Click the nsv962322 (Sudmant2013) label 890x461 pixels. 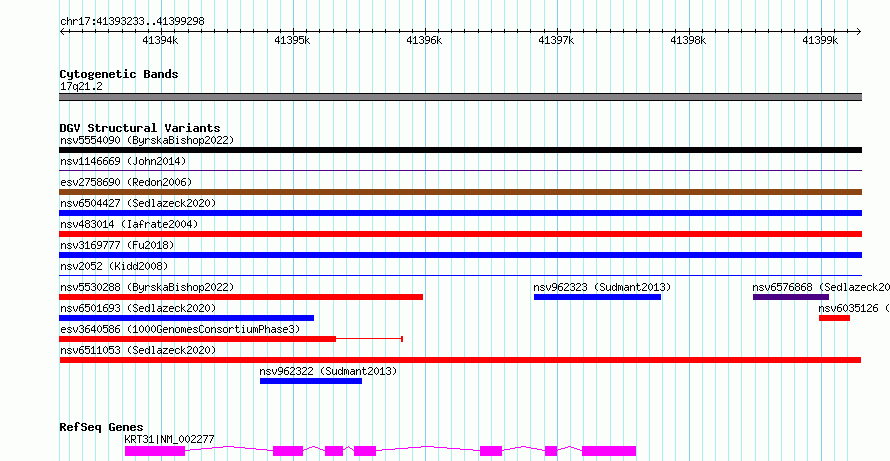[328, 371]
